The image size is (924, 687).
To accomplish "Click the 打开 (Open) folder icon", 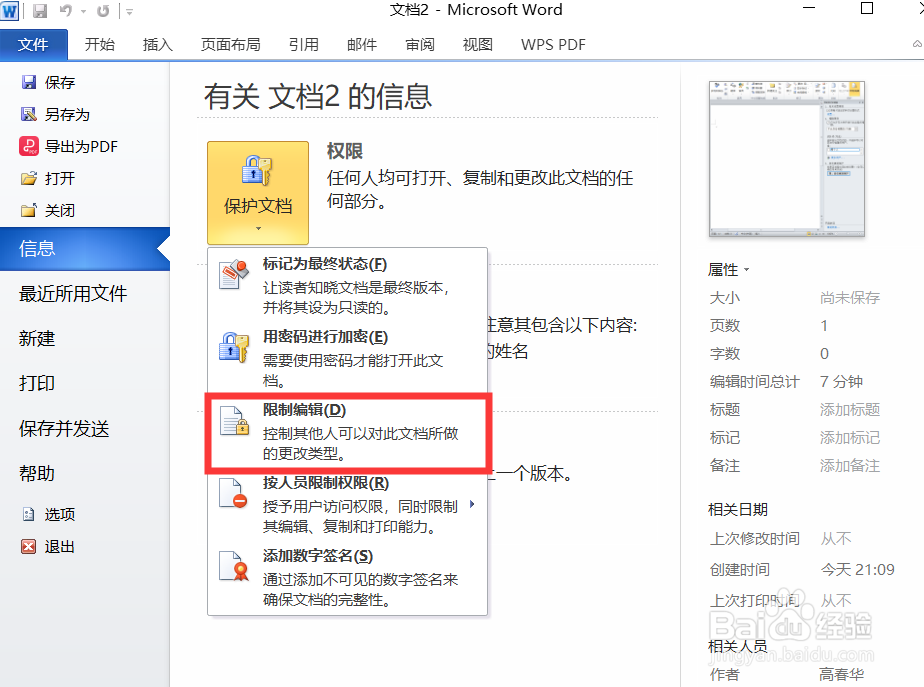I will click(x=31, y=178).
